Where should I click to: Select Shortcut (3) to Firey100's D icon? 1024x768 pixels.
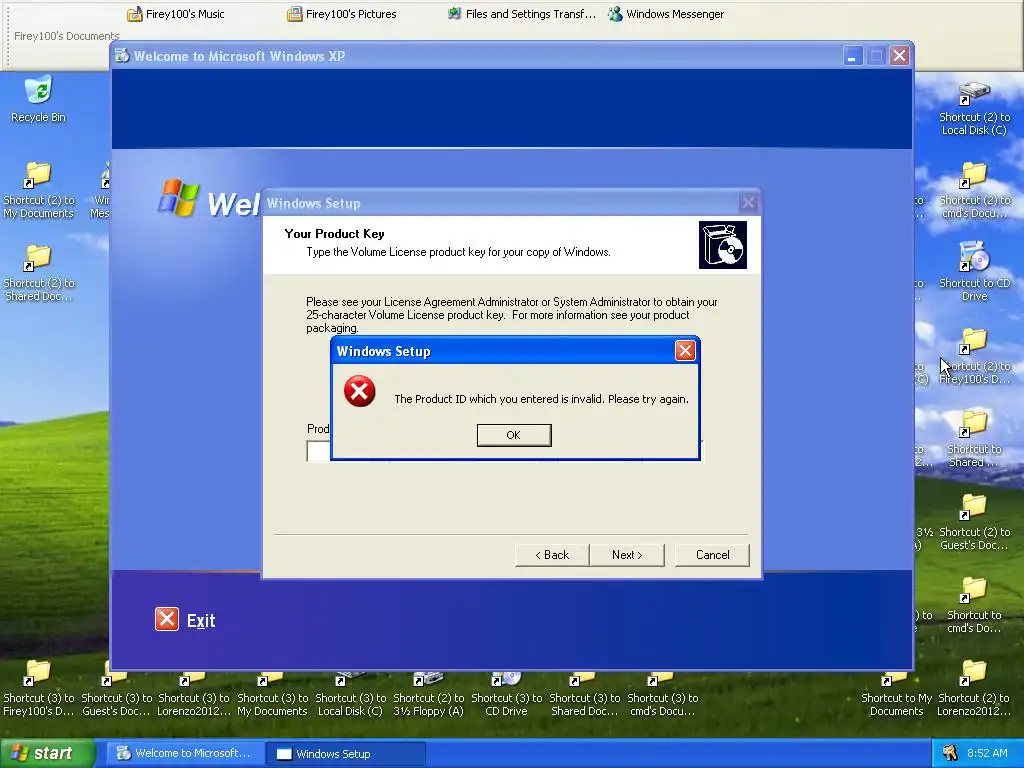[38, 688]
